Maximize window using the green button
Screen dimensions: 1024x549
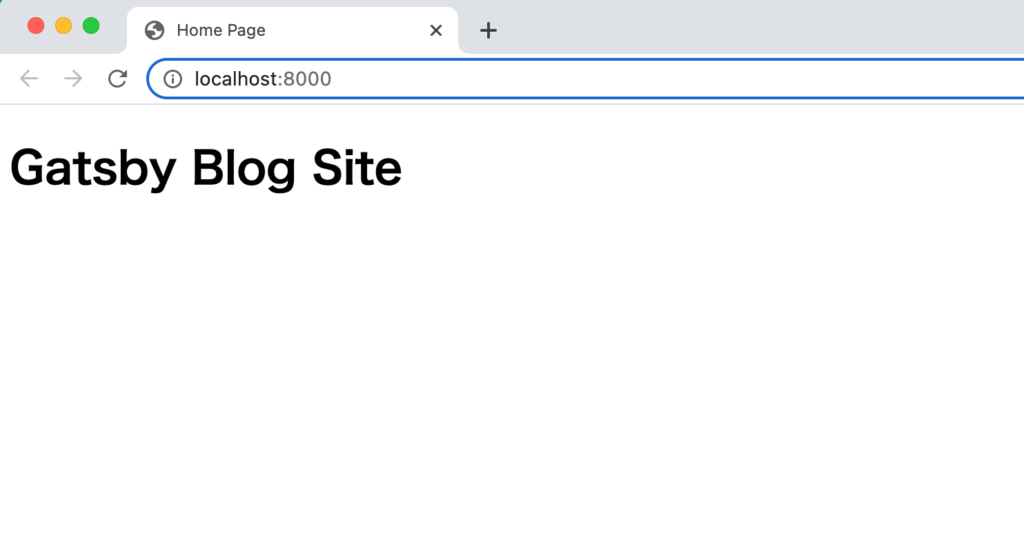coord(91,26)
